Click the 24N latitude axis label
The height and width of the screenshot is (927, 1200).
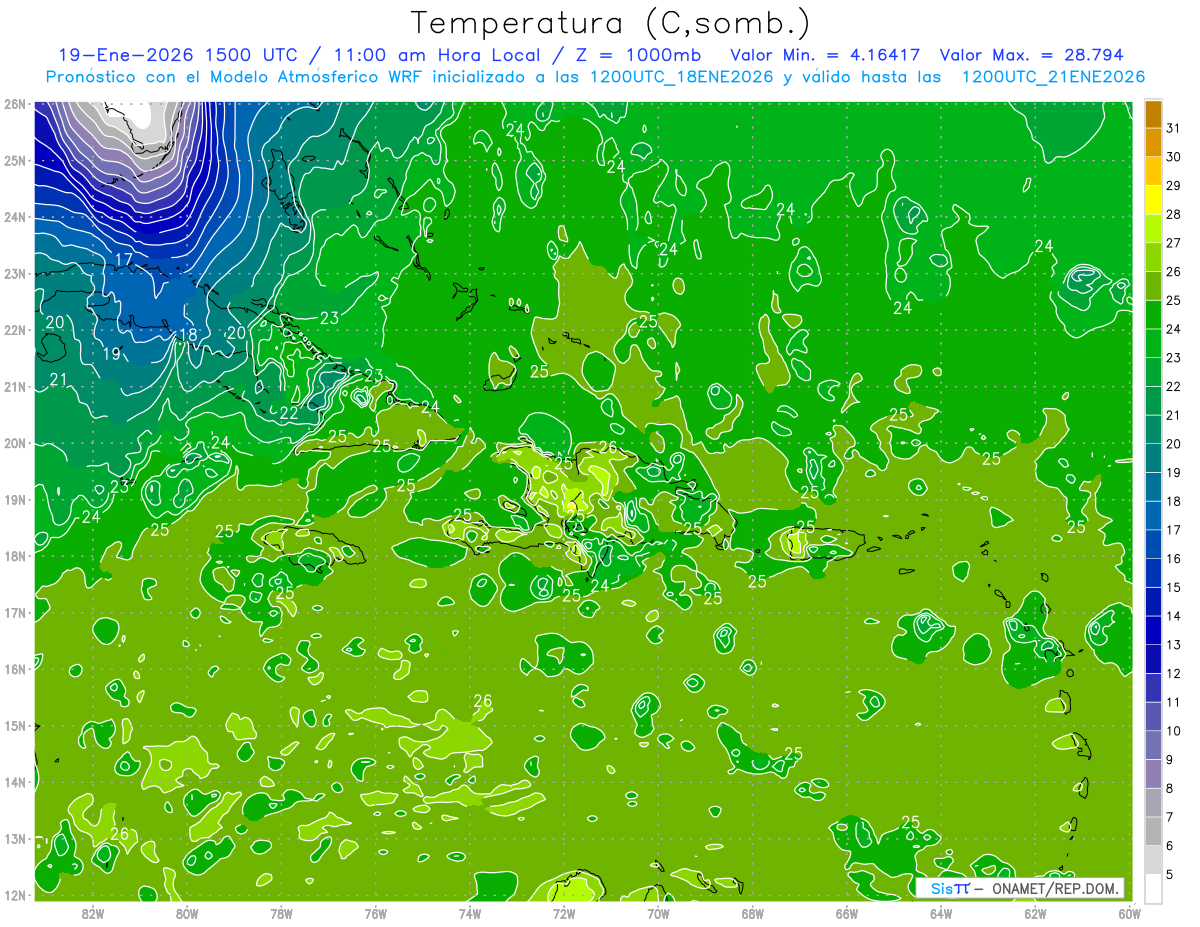[x=14, y=217]
